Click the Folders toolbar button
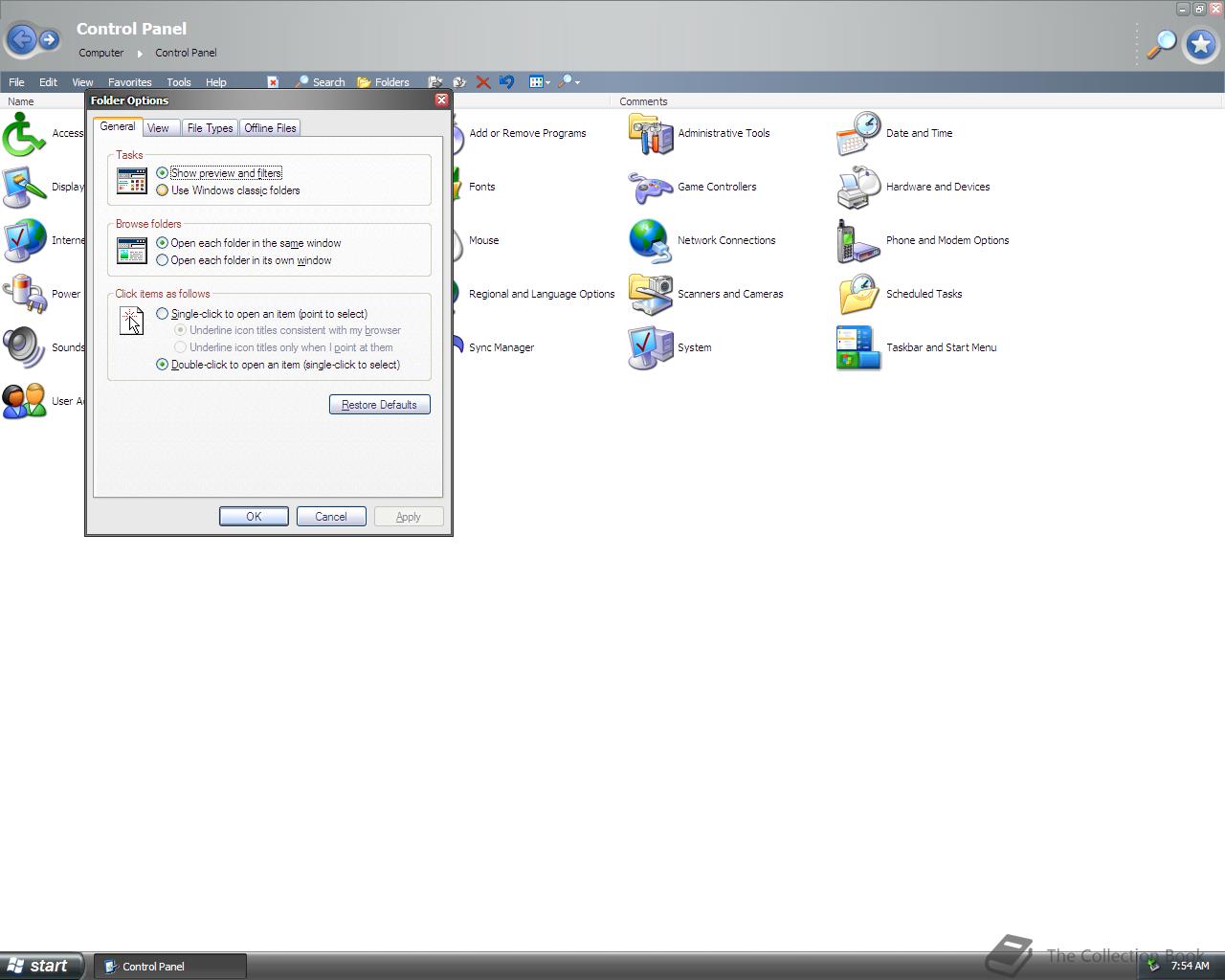The image size is (1225, 980). click(383, 82)
